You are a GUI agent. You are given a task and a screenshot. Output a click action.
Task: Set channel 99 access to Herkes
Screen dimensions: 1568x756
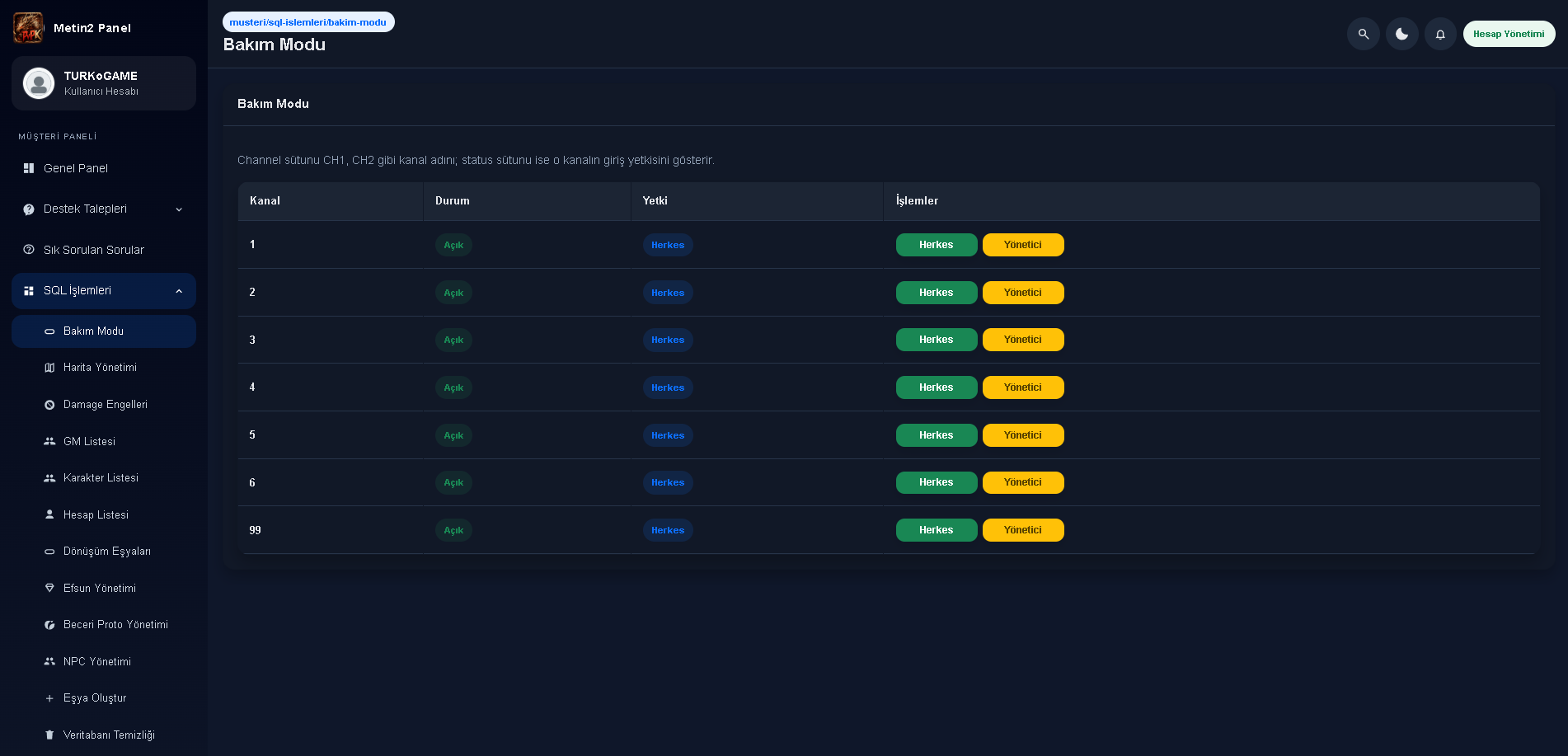[937, 530]
